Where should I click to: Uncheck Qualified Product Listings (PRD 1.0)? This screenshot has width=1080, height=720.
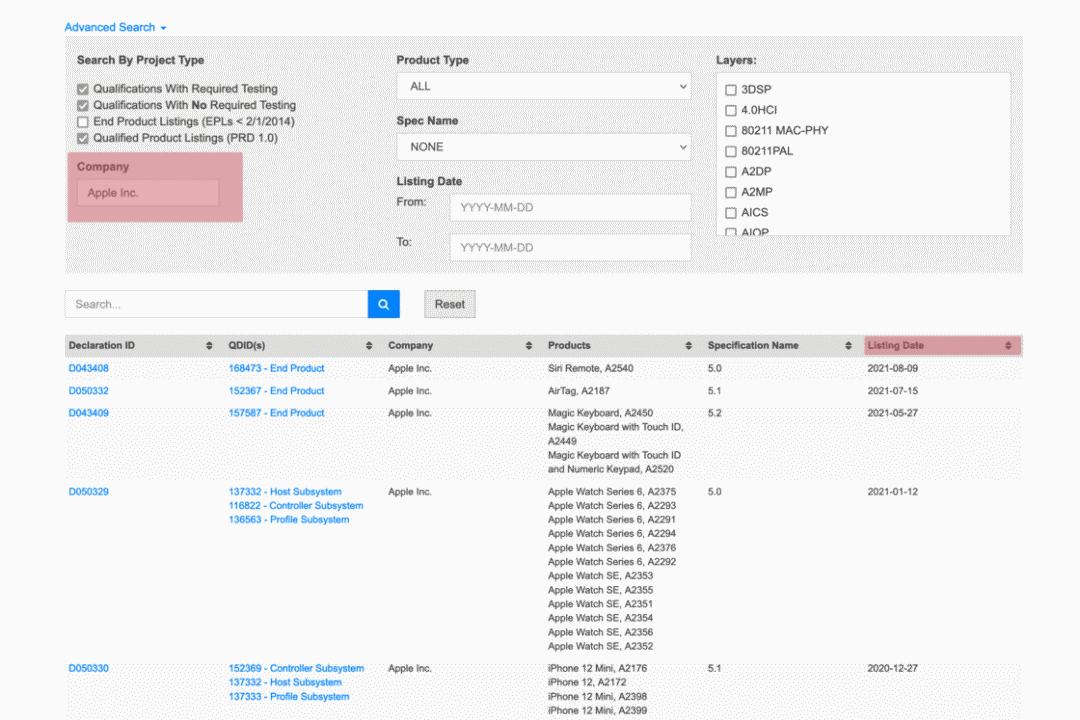pyautogui.click(x=83, y=138)
